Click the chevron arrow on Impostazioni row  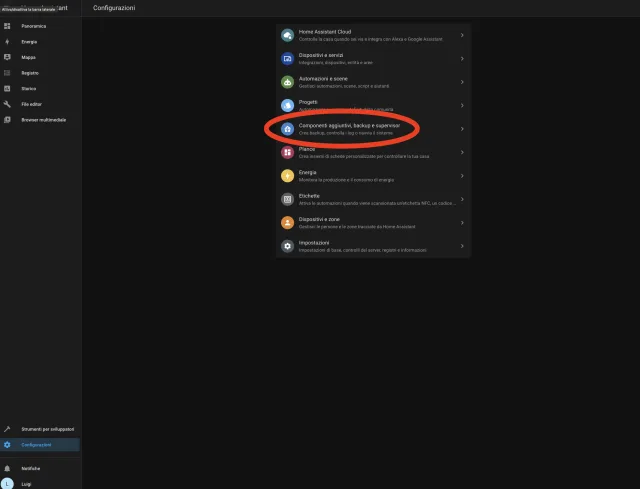tap(461, 245)
